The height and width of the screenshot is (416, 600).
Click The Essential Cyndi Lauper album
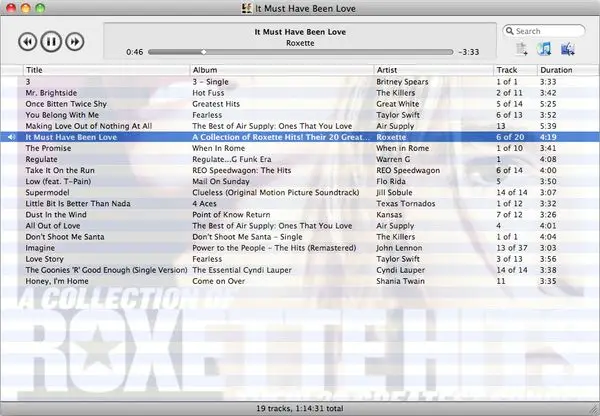242,270
